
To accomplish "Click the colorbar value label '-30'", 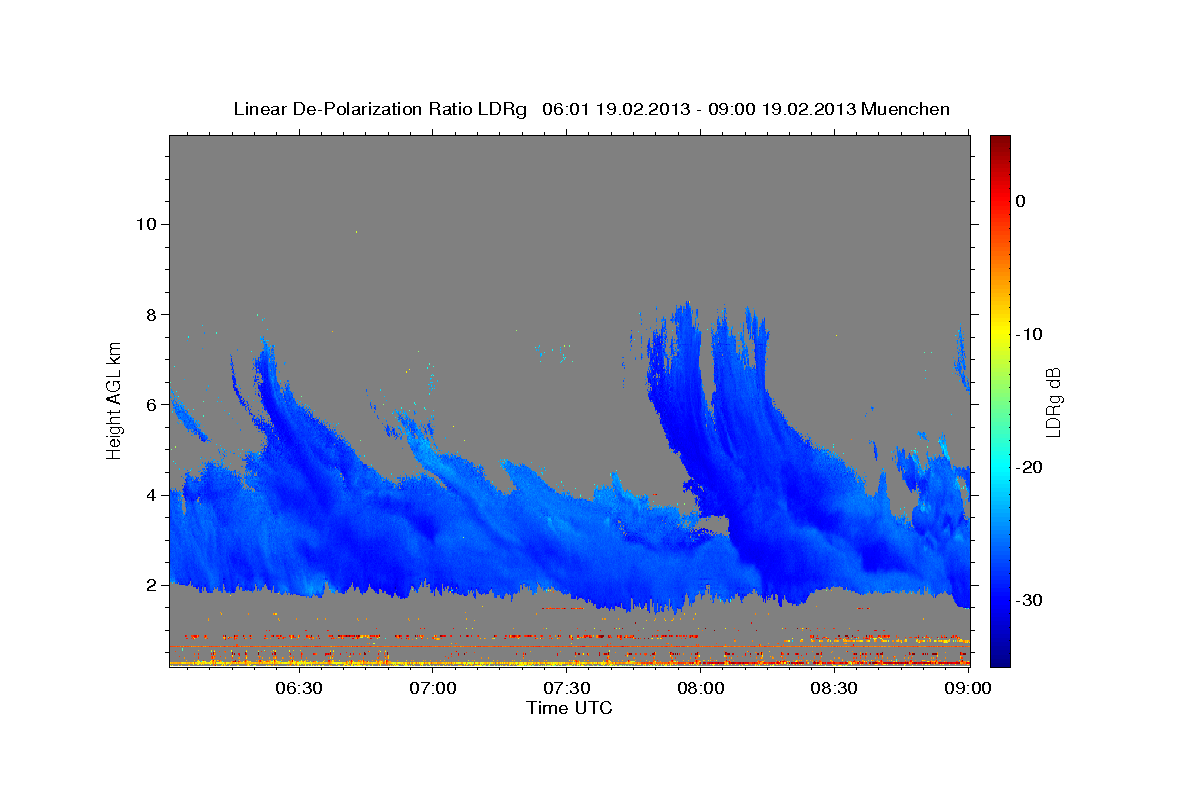I will click(1029, 600).
